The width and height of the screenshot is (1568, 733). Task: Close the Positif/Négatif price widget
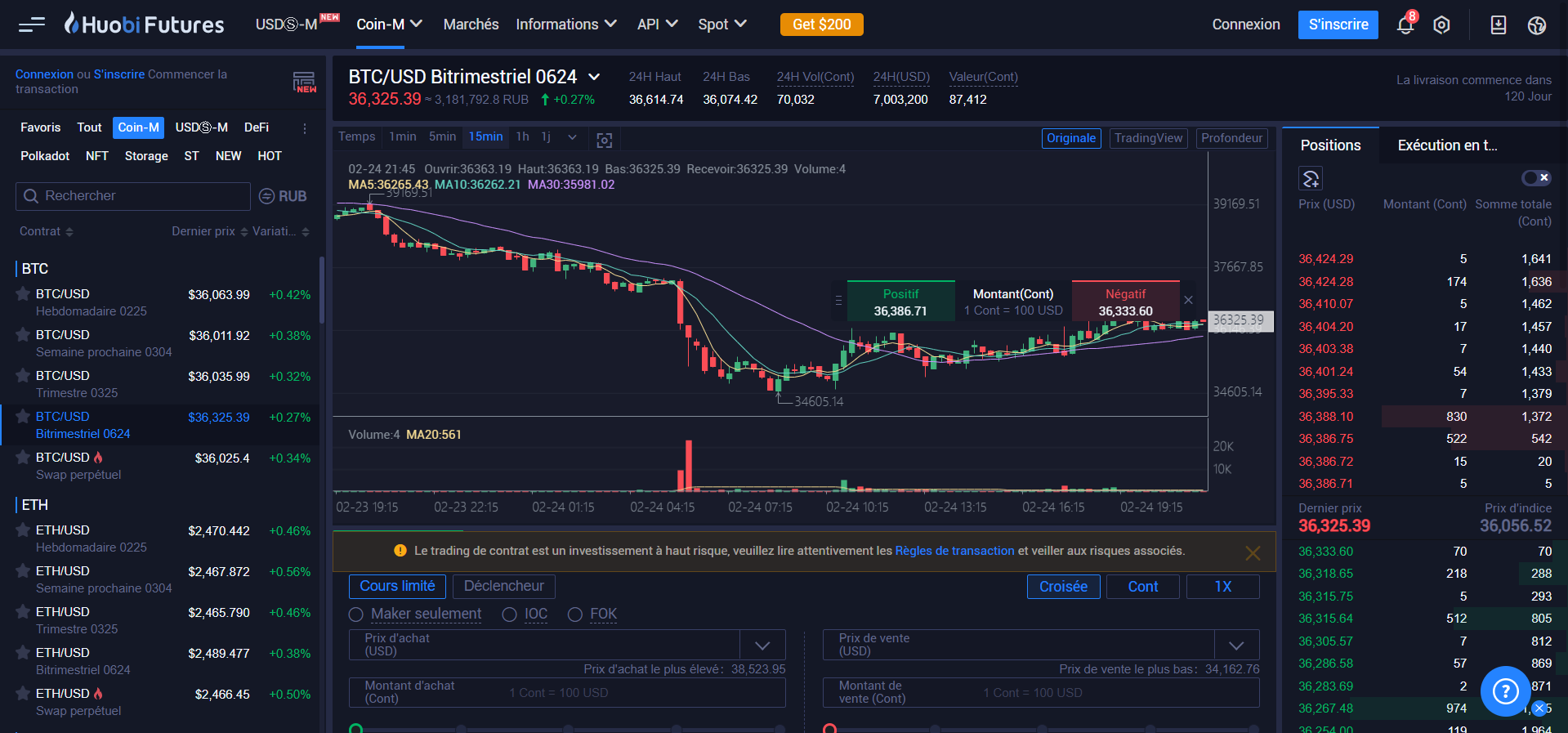(1189, 300)
